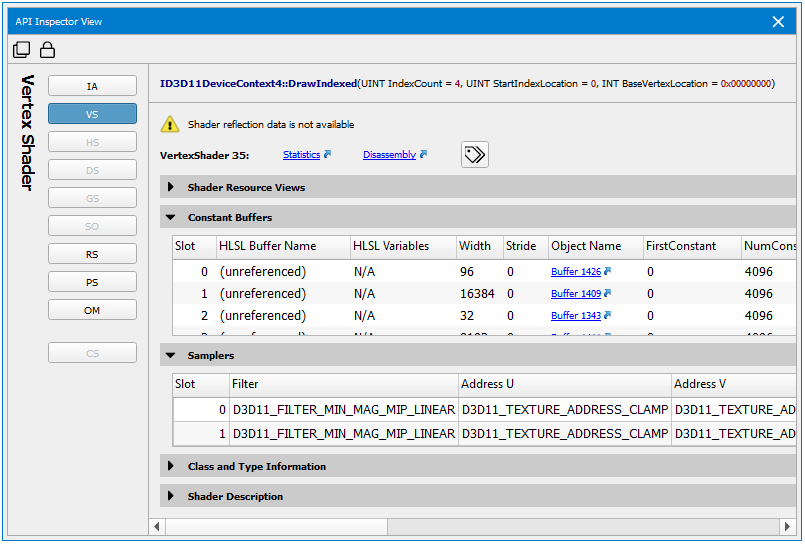Click the link icon beside Buffer 1409
The image size is (805, 544).
coord(607,294)
